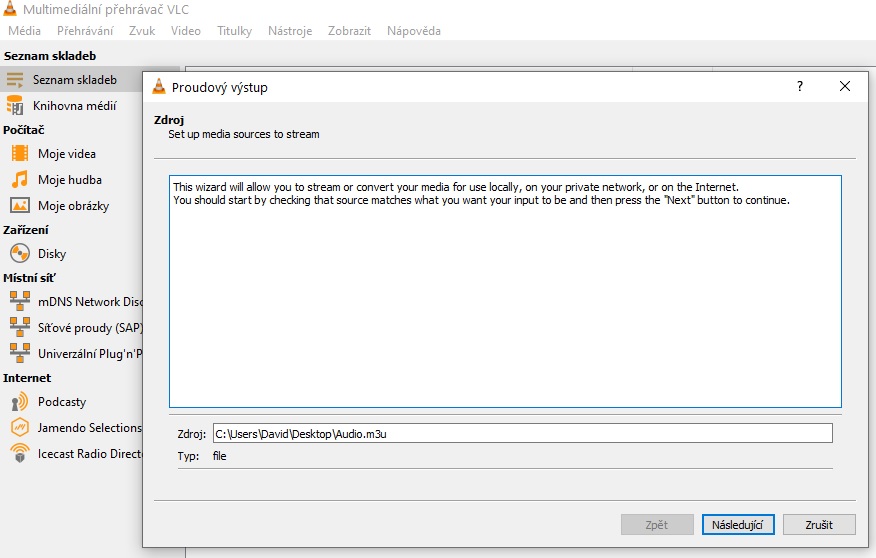Click the Následující button
Viewport: 876px width, 558px height.
pos(738,524)
